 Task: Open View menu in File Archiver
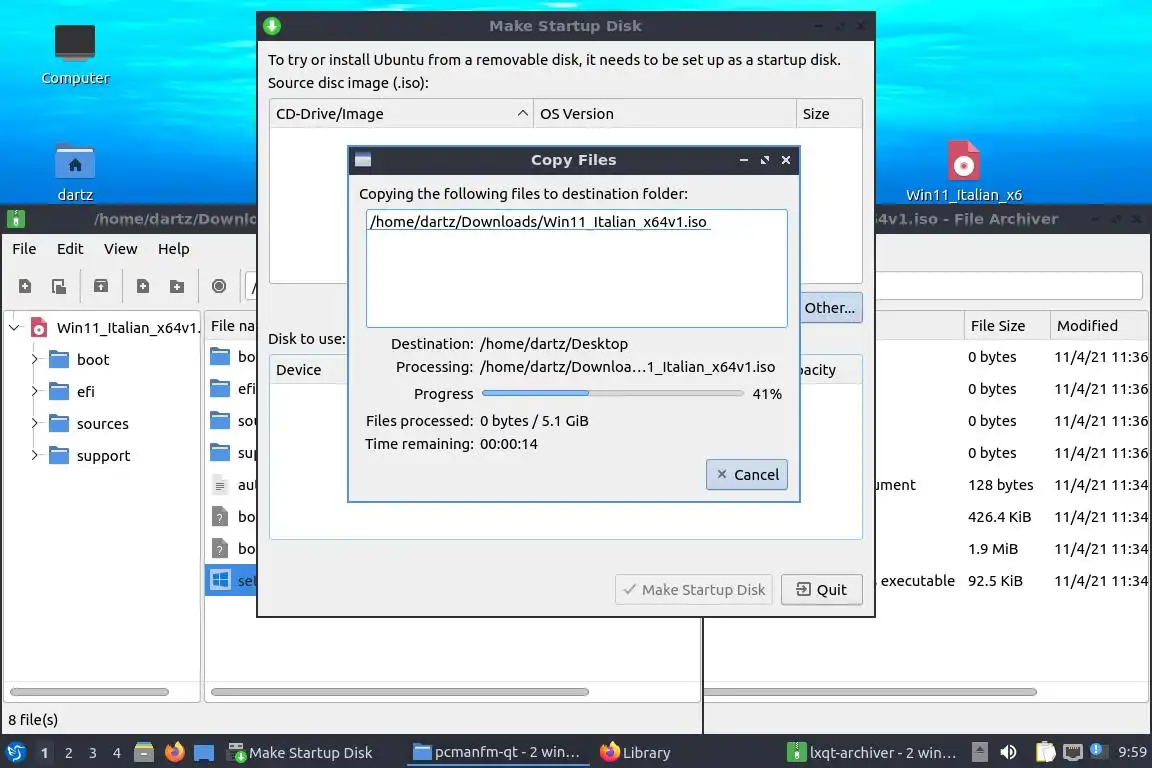coord(120,248)
